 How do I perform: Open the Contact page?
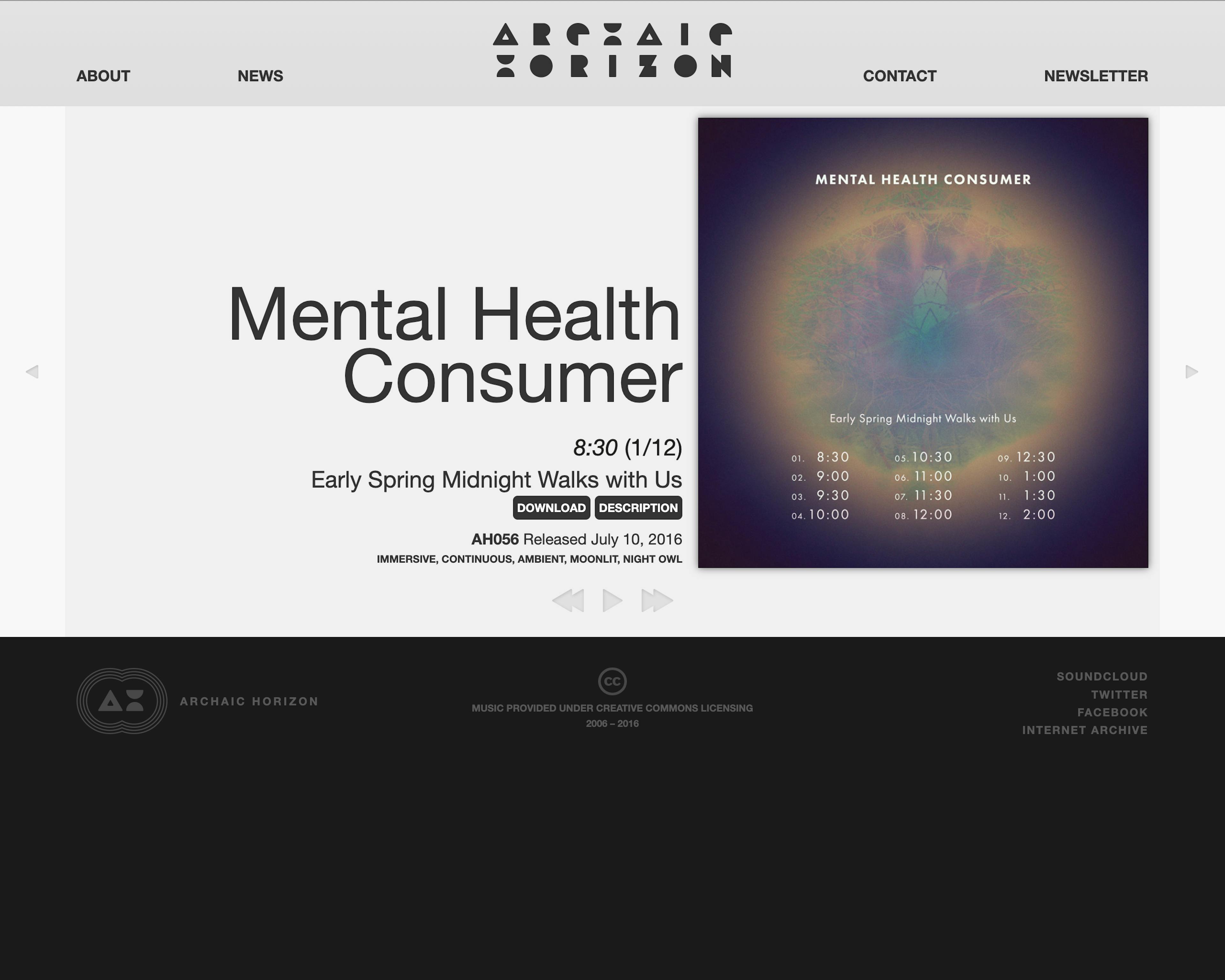point(899,76)
